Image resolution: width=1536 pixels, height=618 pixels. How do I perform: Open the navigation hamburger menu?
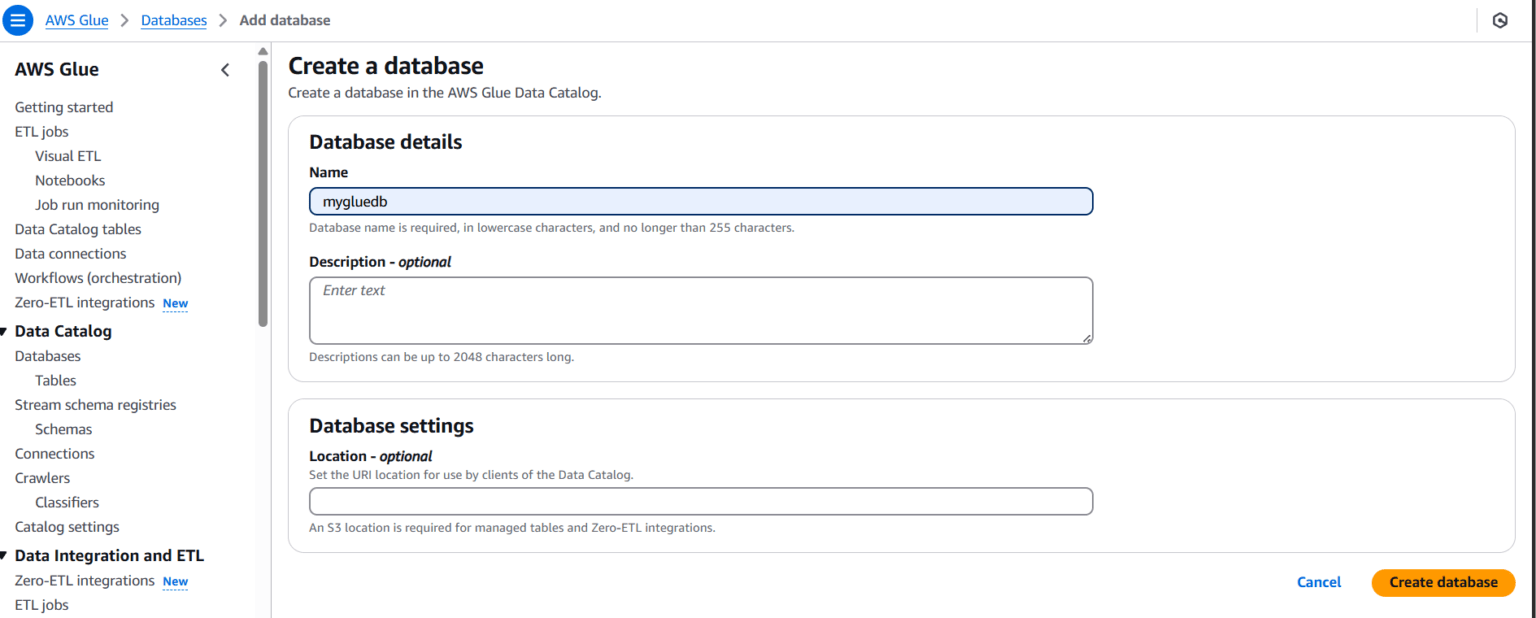click(18, 20)
